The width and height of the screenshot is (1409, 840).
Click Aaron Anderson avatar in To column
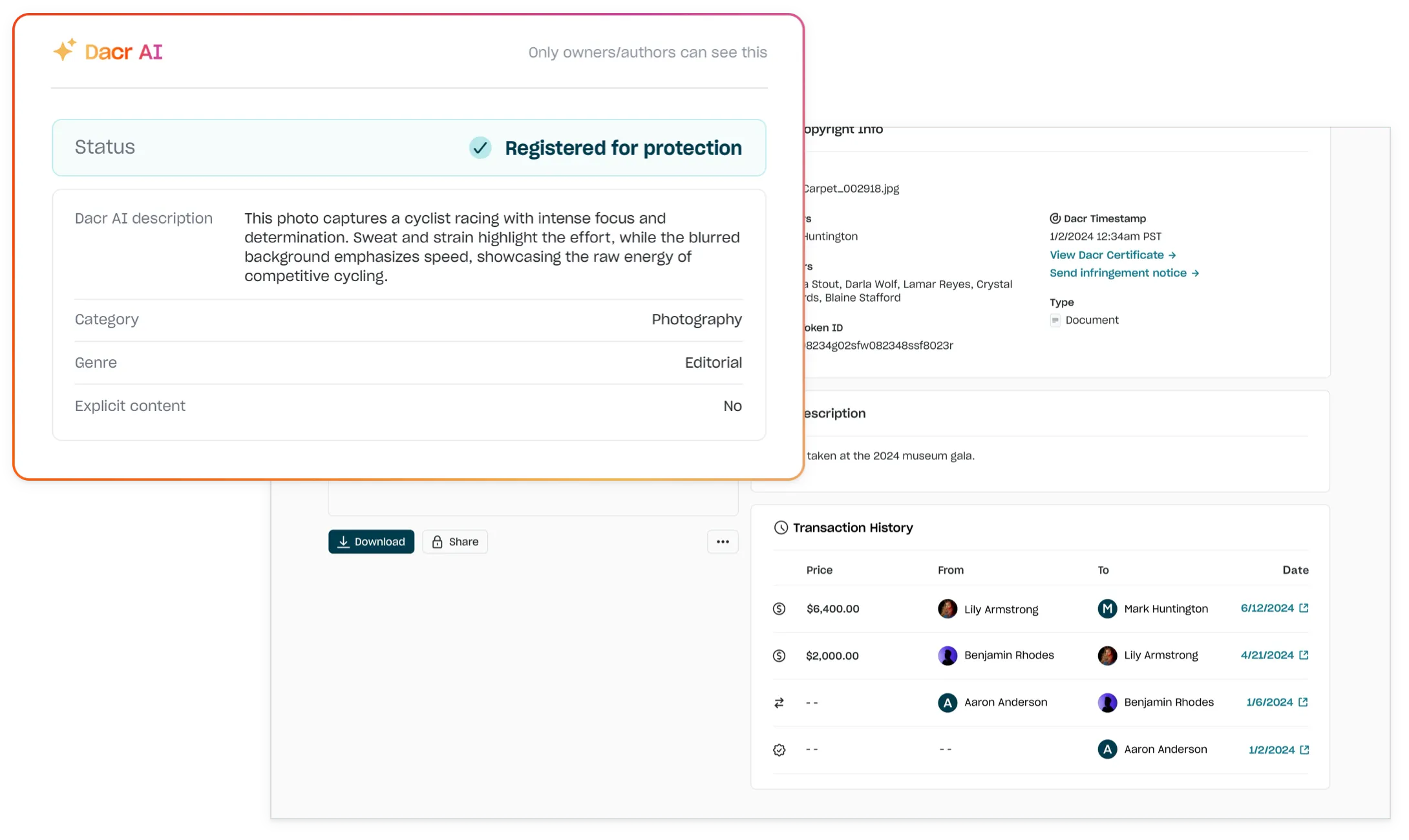coord(1107,750)
